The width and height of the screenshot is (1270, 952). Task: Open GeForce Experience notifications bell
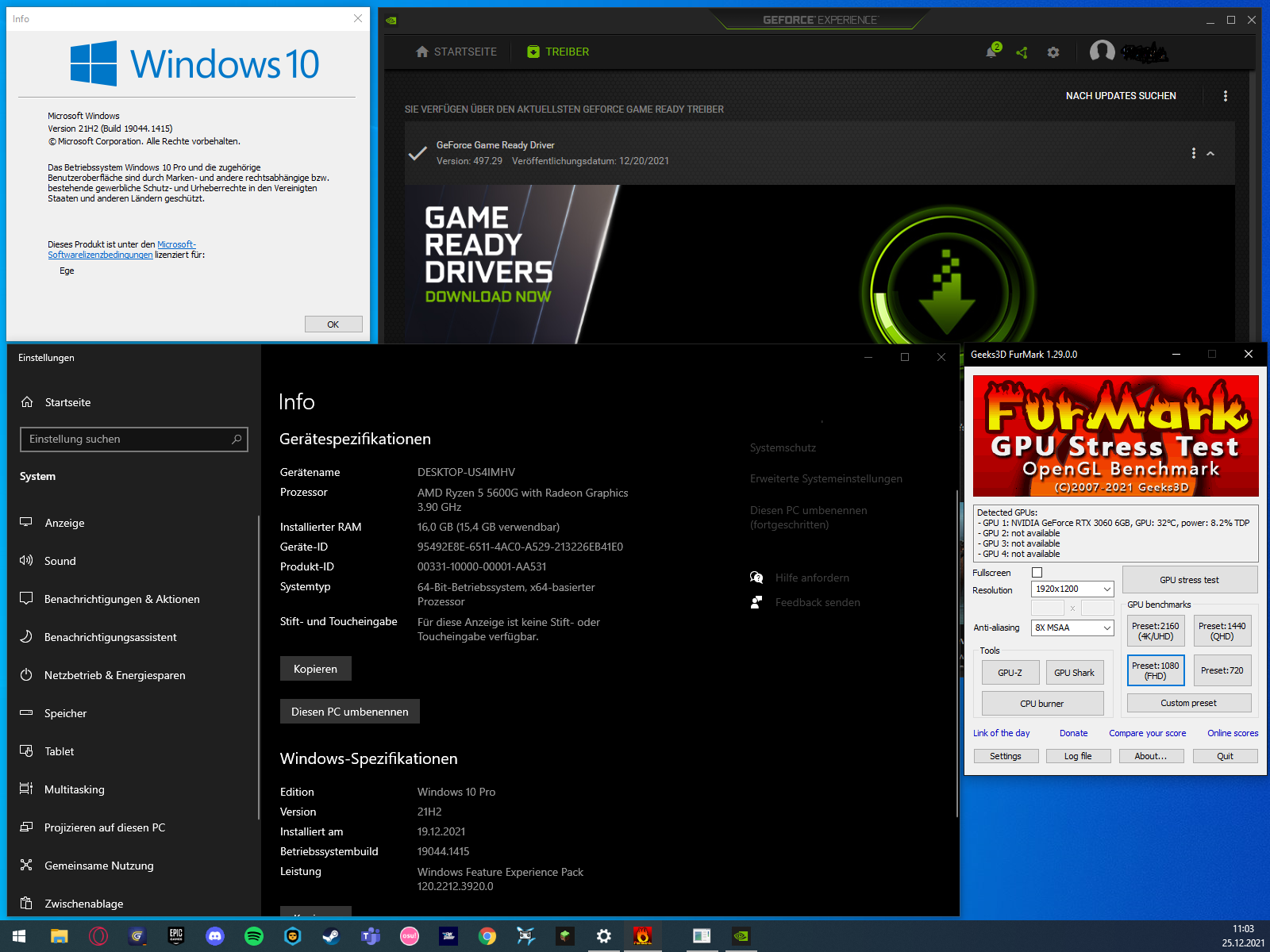(x=991, y=52)
